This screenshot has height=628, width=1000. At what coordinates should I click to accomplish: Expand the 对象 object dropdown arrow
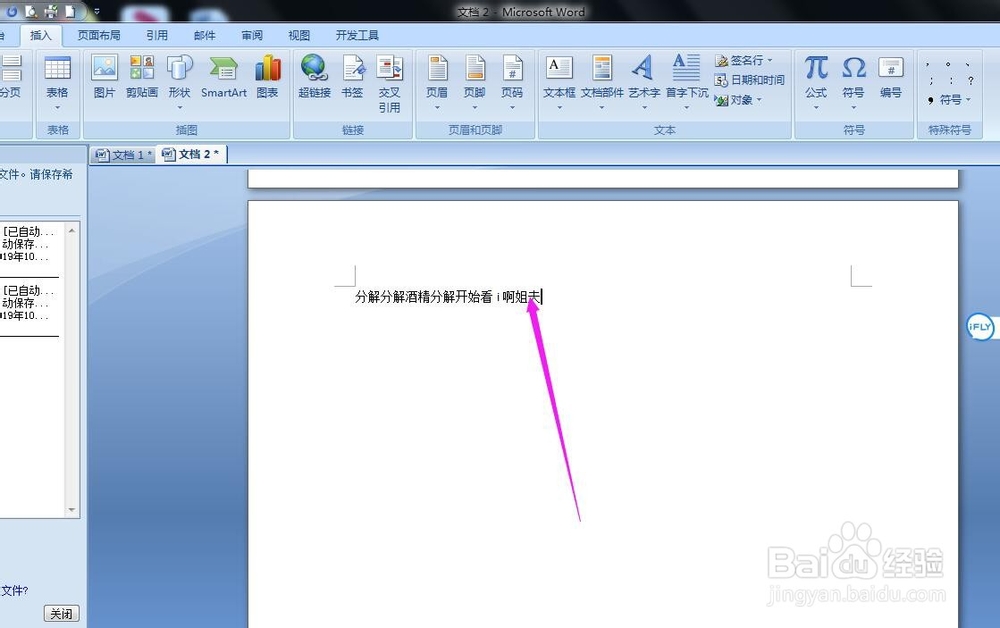759,100
